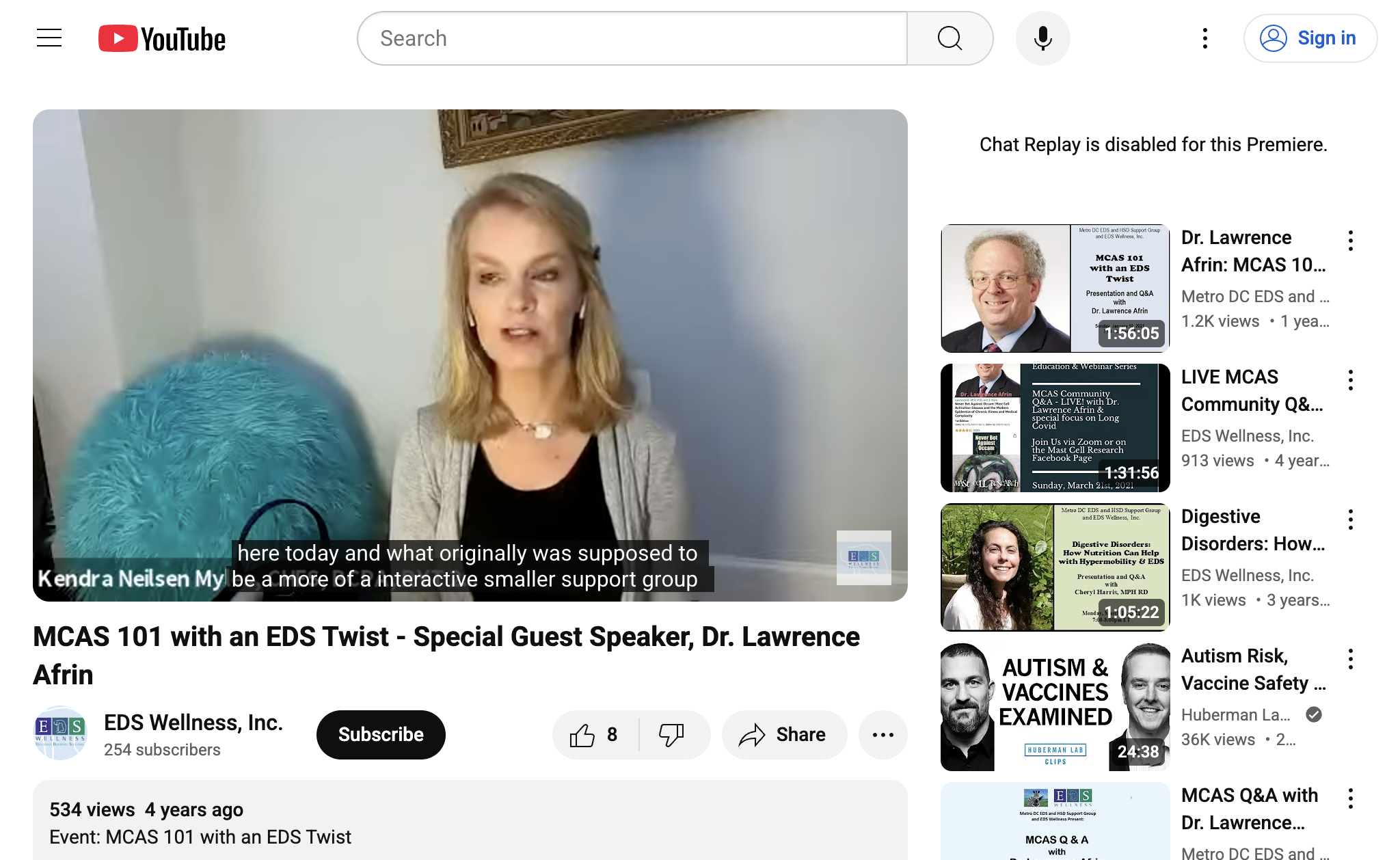1400x860 pixels.
Task: Open options for LIVE MCAS Community video
Action: point(1351,379)
